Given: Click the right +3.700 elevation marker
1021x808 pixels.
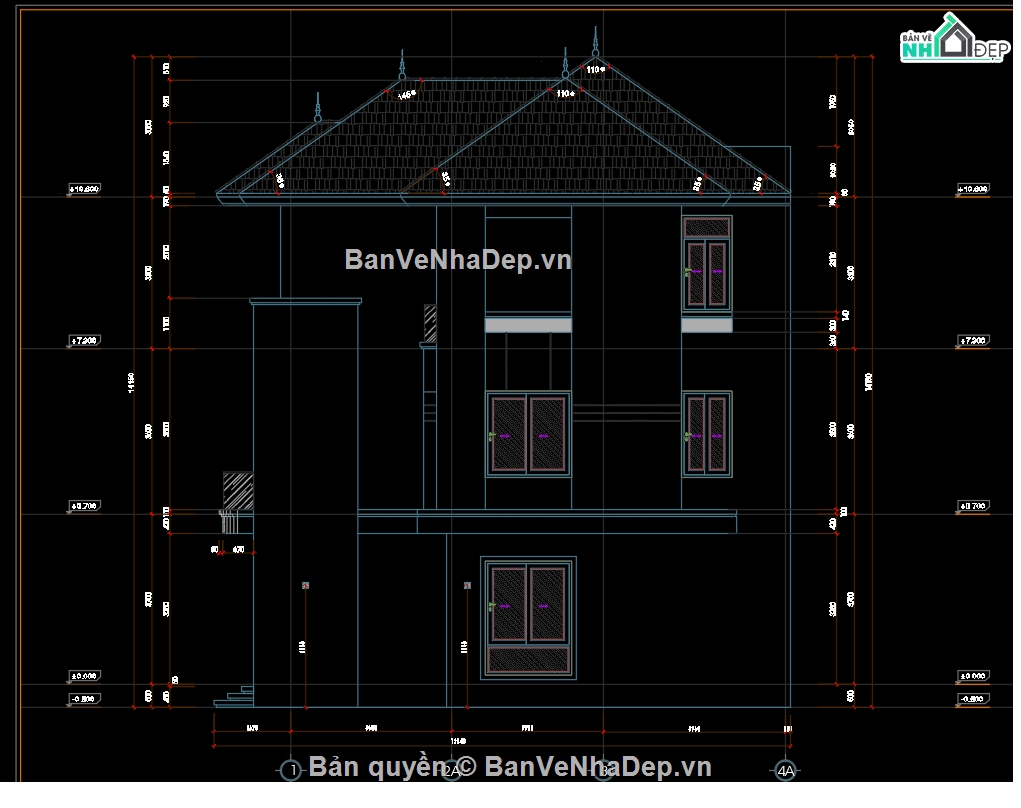Looking at the screenshot, I should 973,508.
